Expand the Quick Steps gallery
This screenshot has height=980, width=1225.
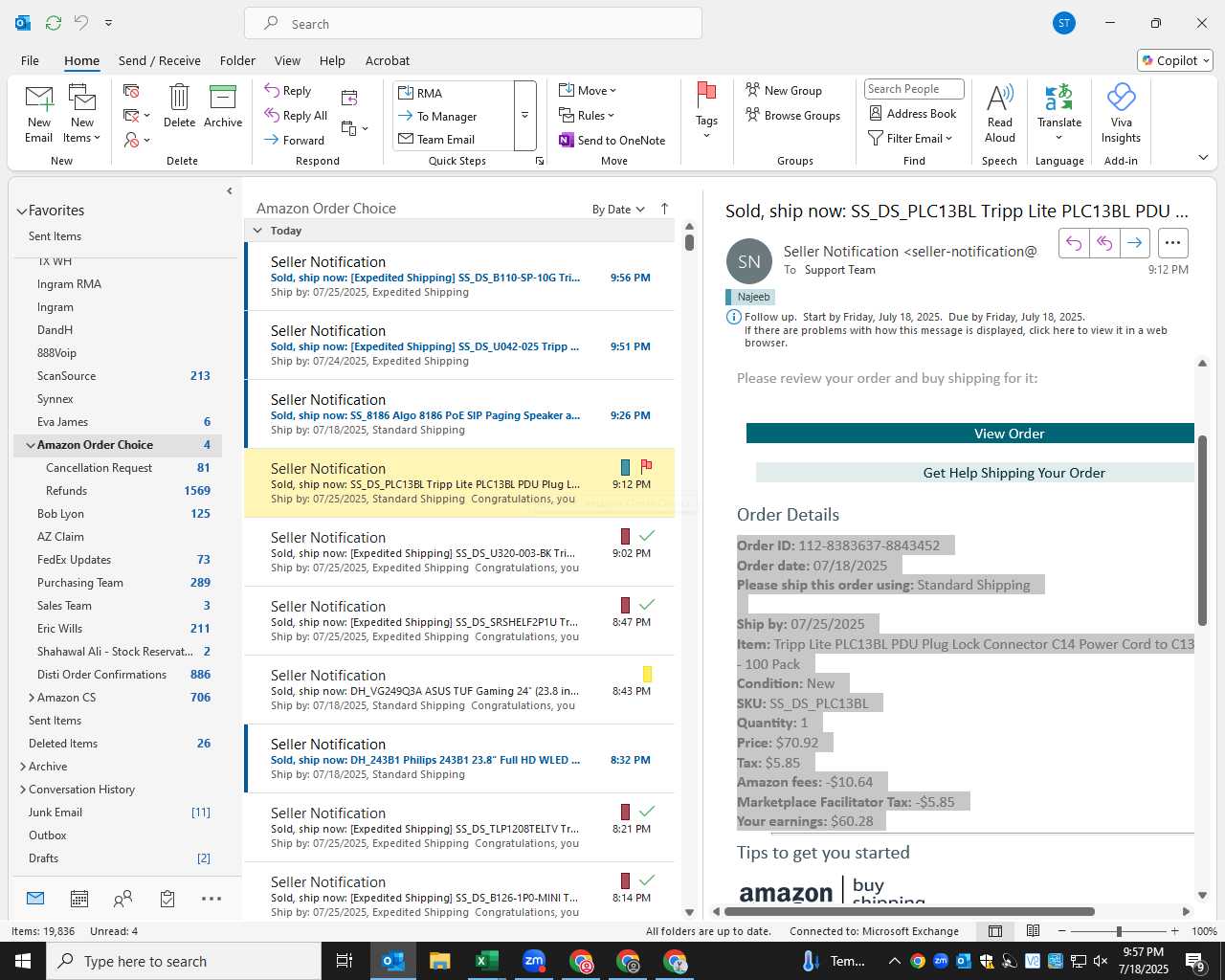pyautogui.click(x=524, y=115)
